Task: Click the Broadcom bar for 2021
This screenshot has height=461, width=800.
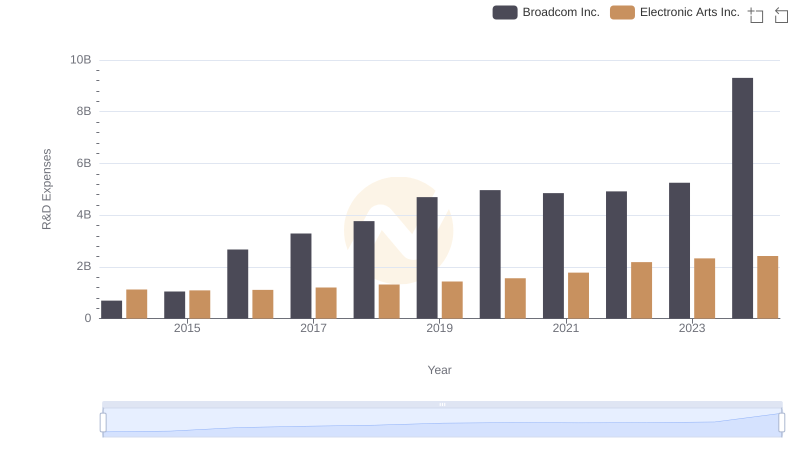Action: 554,256
